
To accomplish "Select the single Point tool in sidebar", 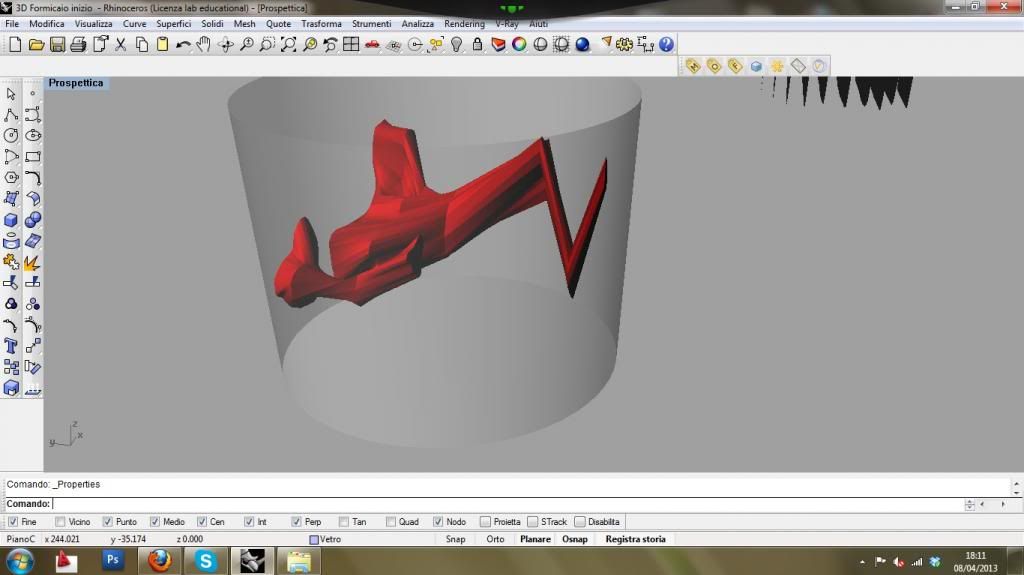I will 33,94.
